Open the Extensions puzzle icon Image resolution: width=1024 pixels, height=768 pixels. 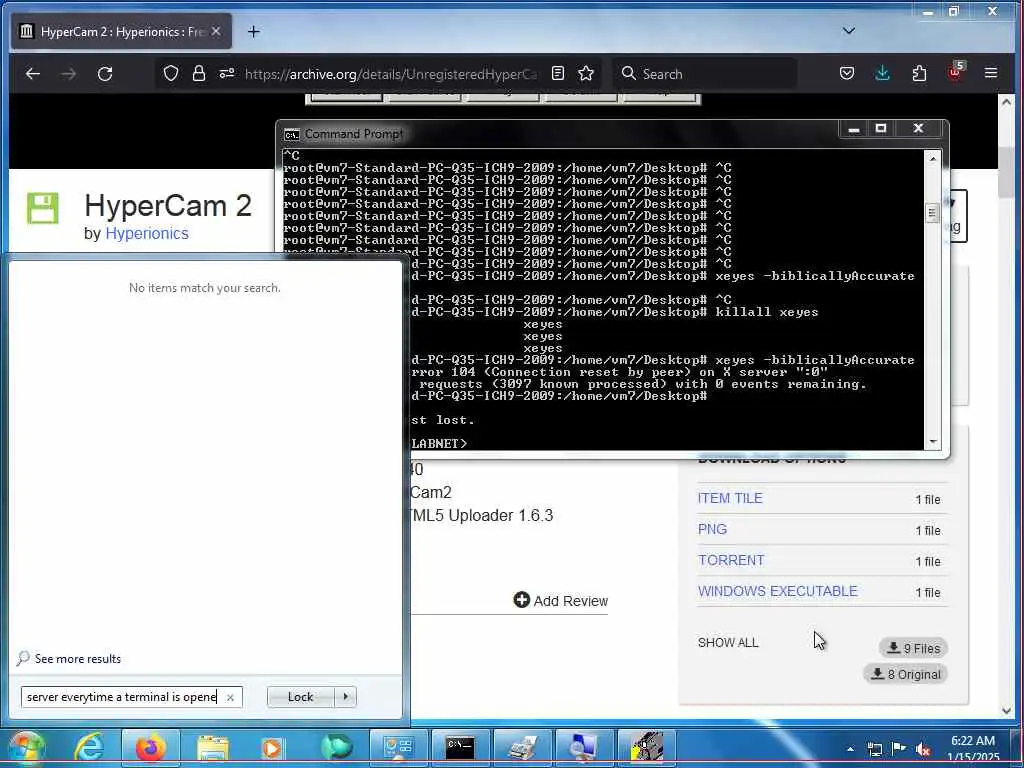(x=919, y=74)
